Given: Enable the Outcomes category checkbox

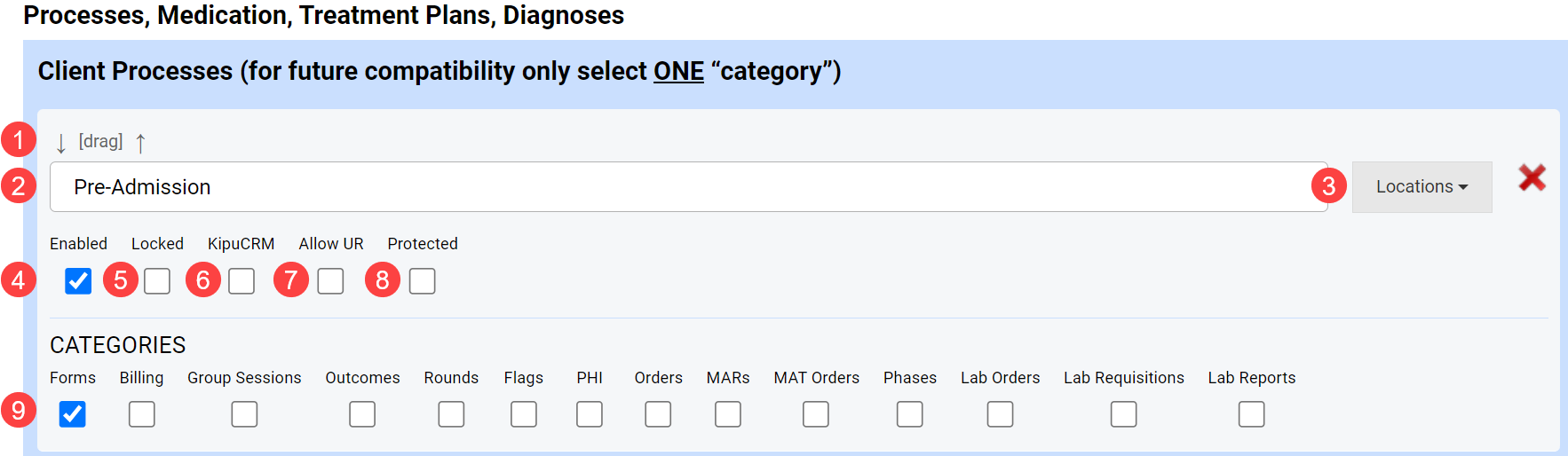Looking at the screenshot, I should [362, 414].
